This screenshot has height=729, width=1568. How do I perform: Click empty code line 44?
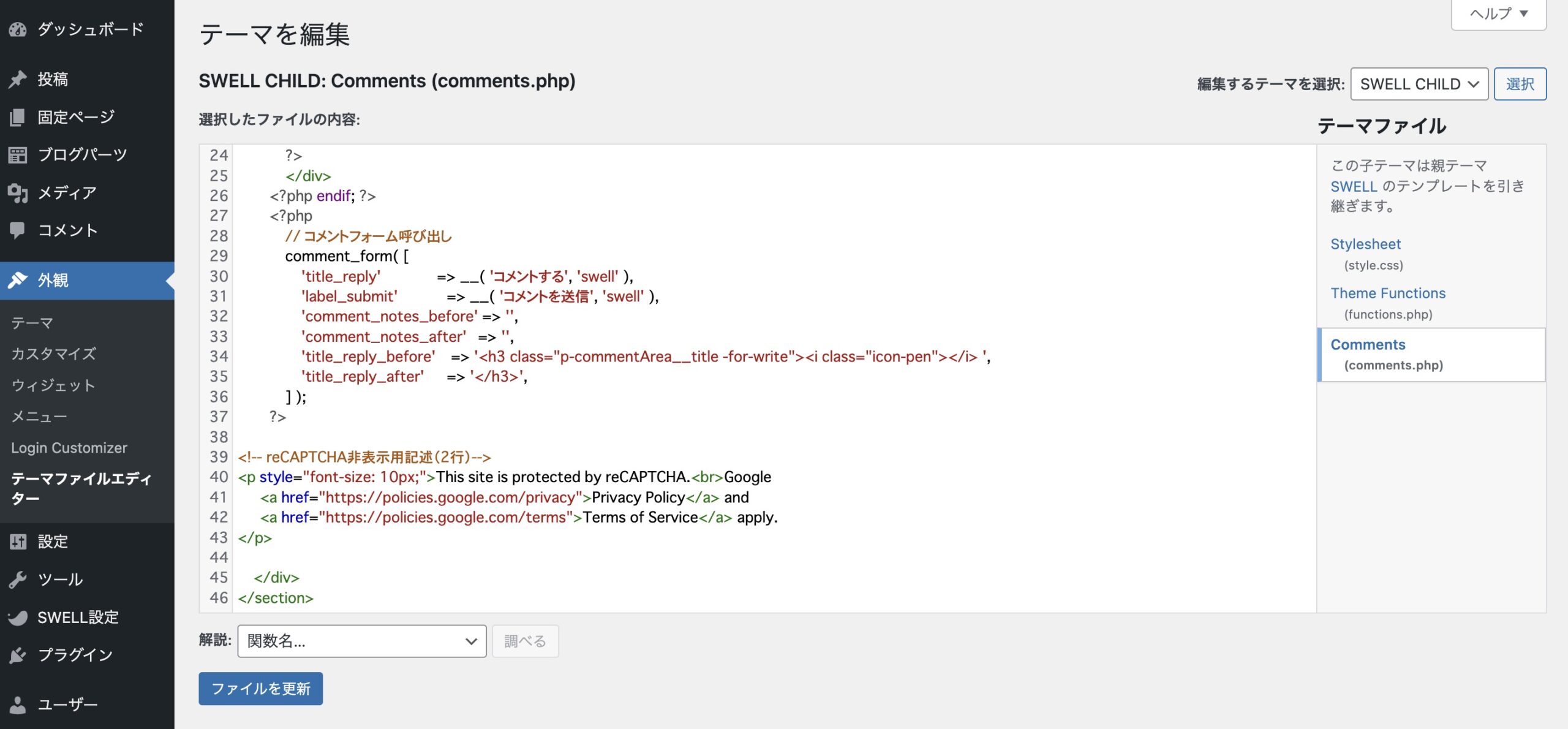click(774, 557)
